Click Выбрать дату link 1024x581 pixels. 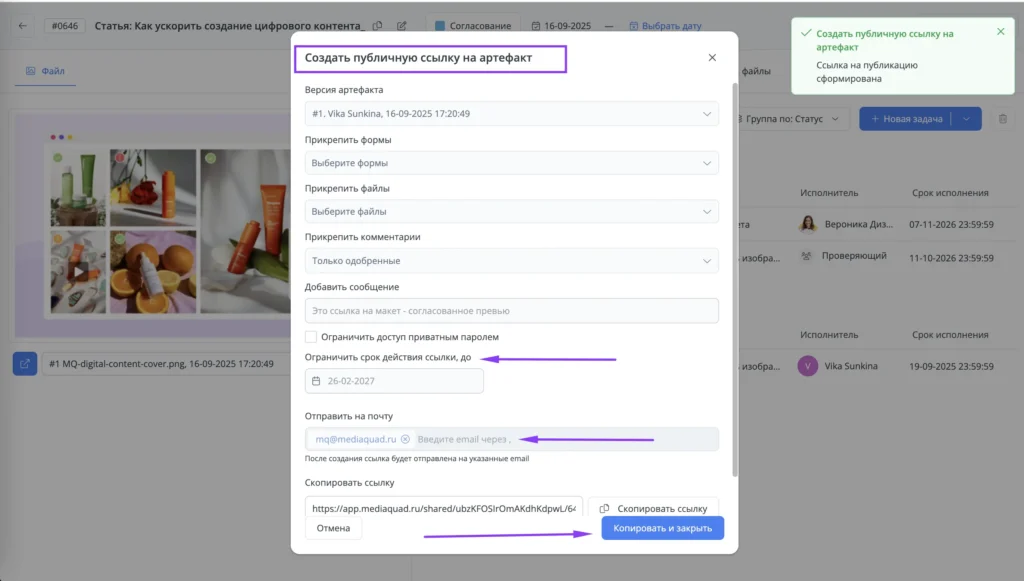[665, 25]
